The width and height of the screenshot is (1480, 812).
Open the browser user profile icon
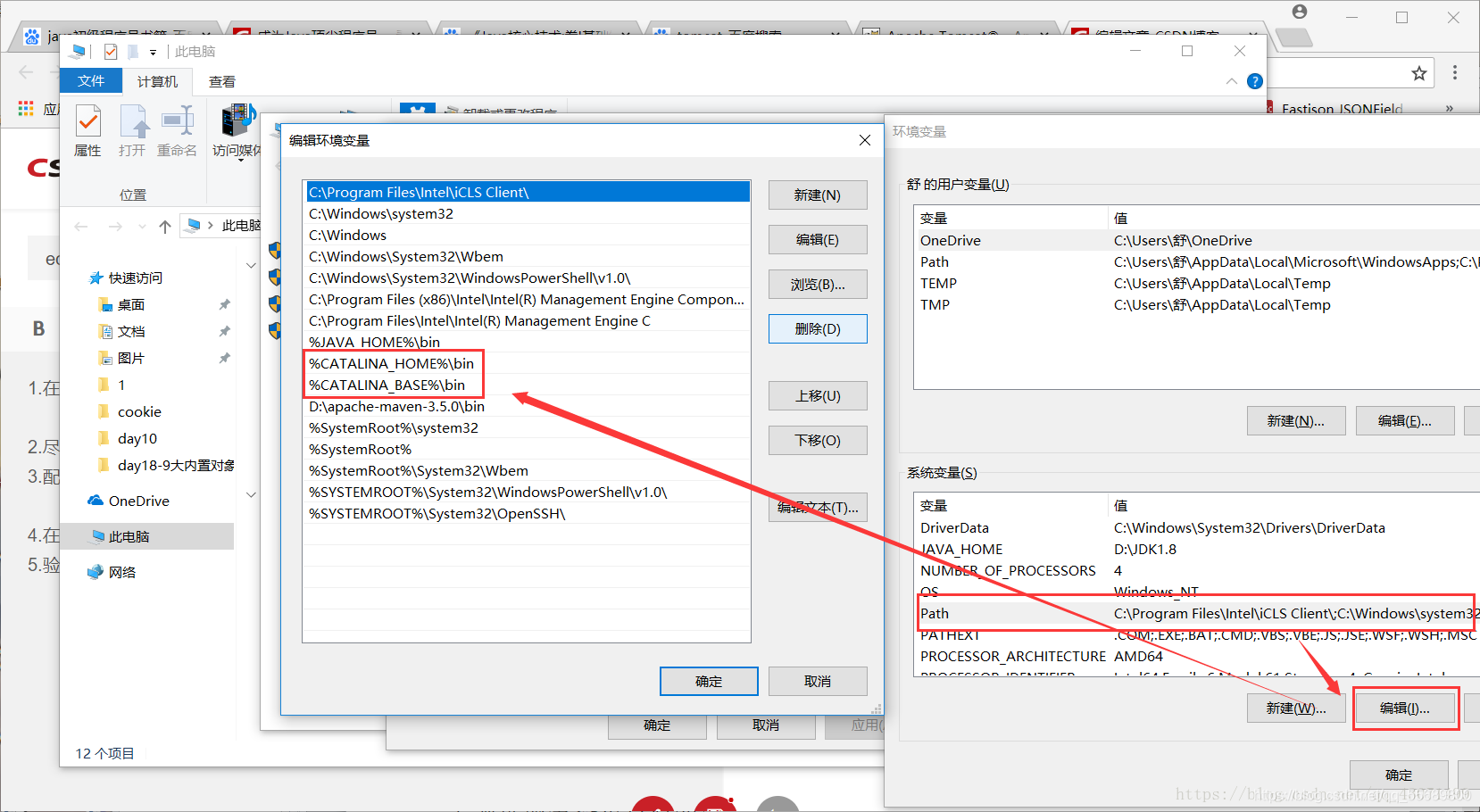[1300, 12]
